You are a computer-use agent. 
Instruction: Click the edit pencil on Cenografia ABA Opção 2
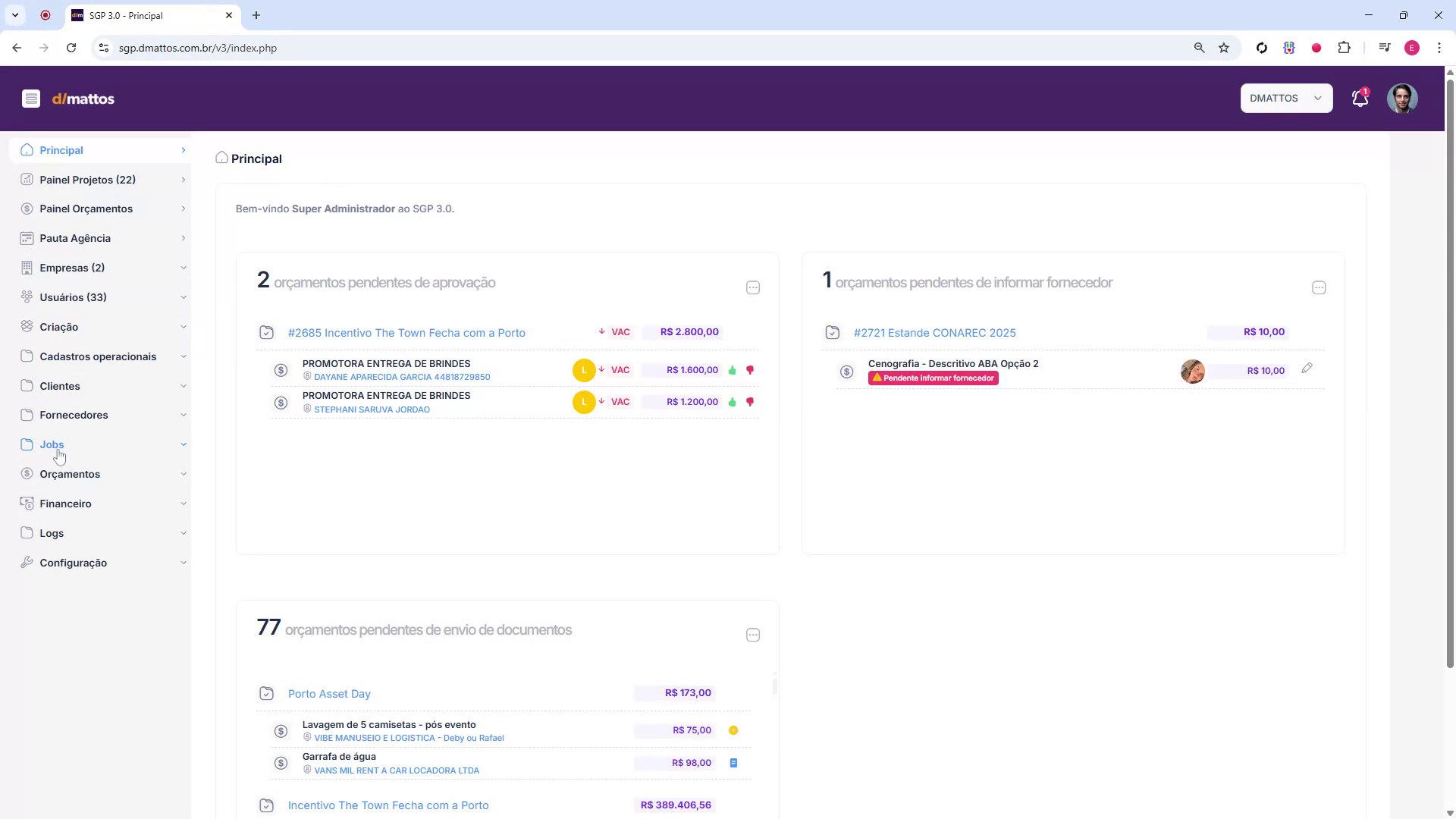click(1307, 369)
